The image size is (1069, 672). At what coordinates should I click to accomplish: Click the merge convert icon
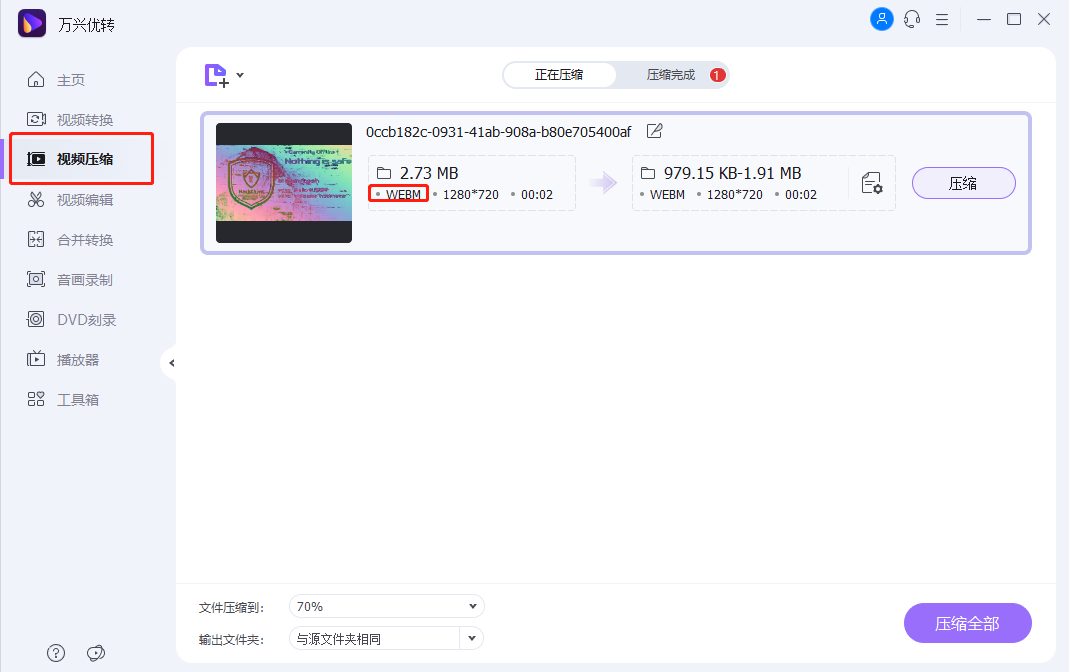coord(36,239)
